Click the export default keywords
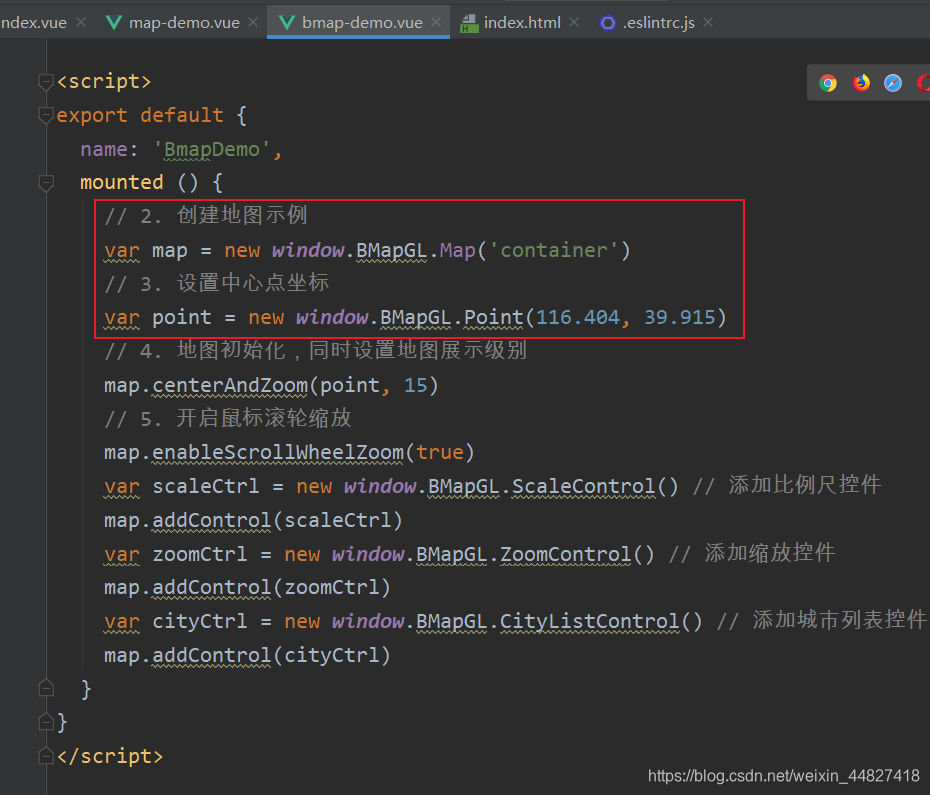Screen dimensions: 930x795 click(140, 115)
